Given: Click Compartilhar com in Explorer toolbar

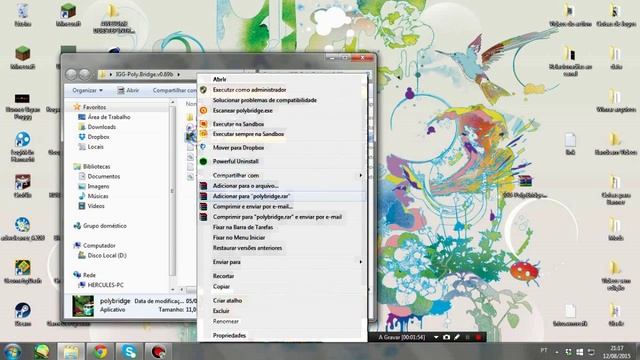Looking at the screenshot, I should point(174,90).
